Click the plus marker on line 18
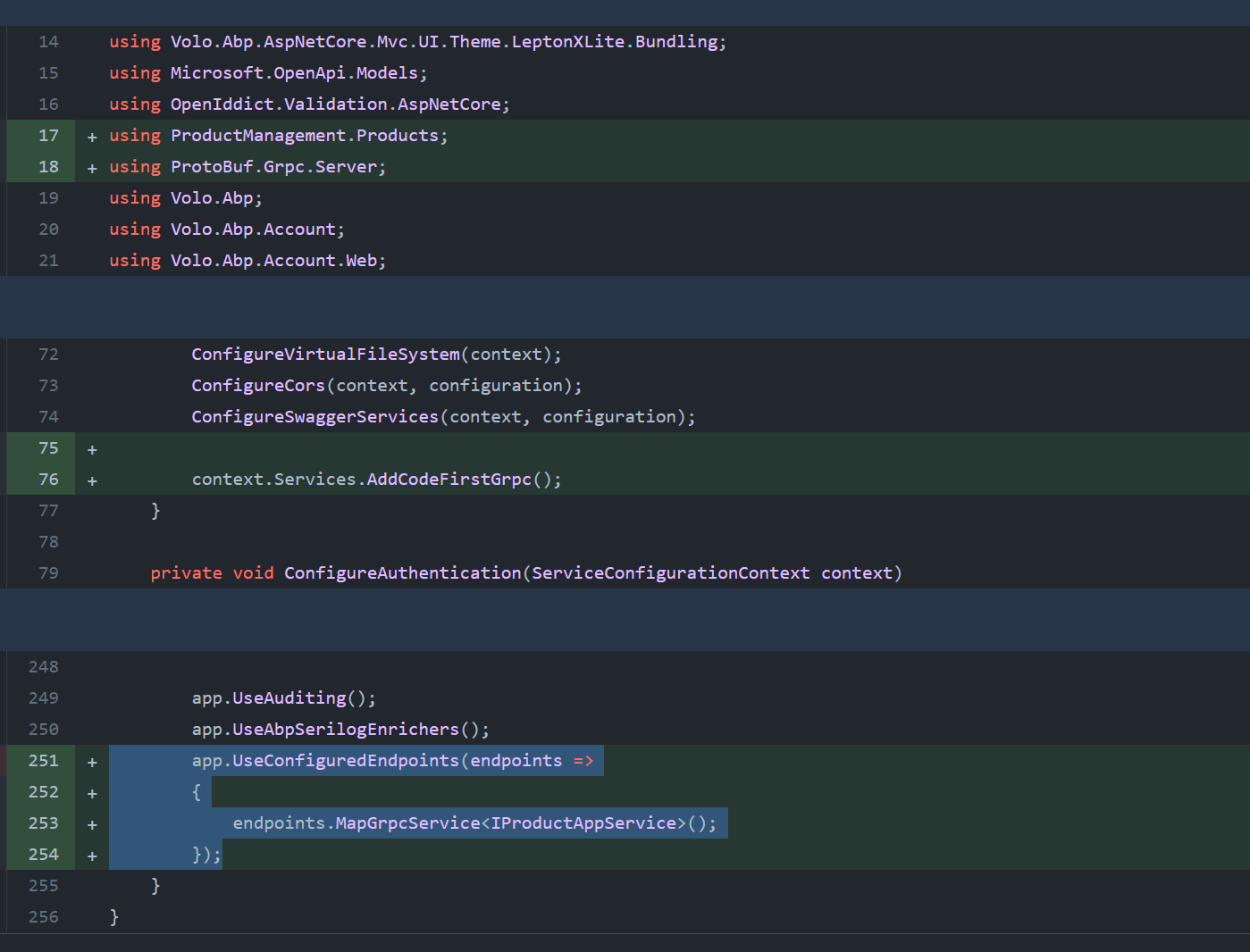This screenshot has width=1250, height=952. [x=92, y=168]
